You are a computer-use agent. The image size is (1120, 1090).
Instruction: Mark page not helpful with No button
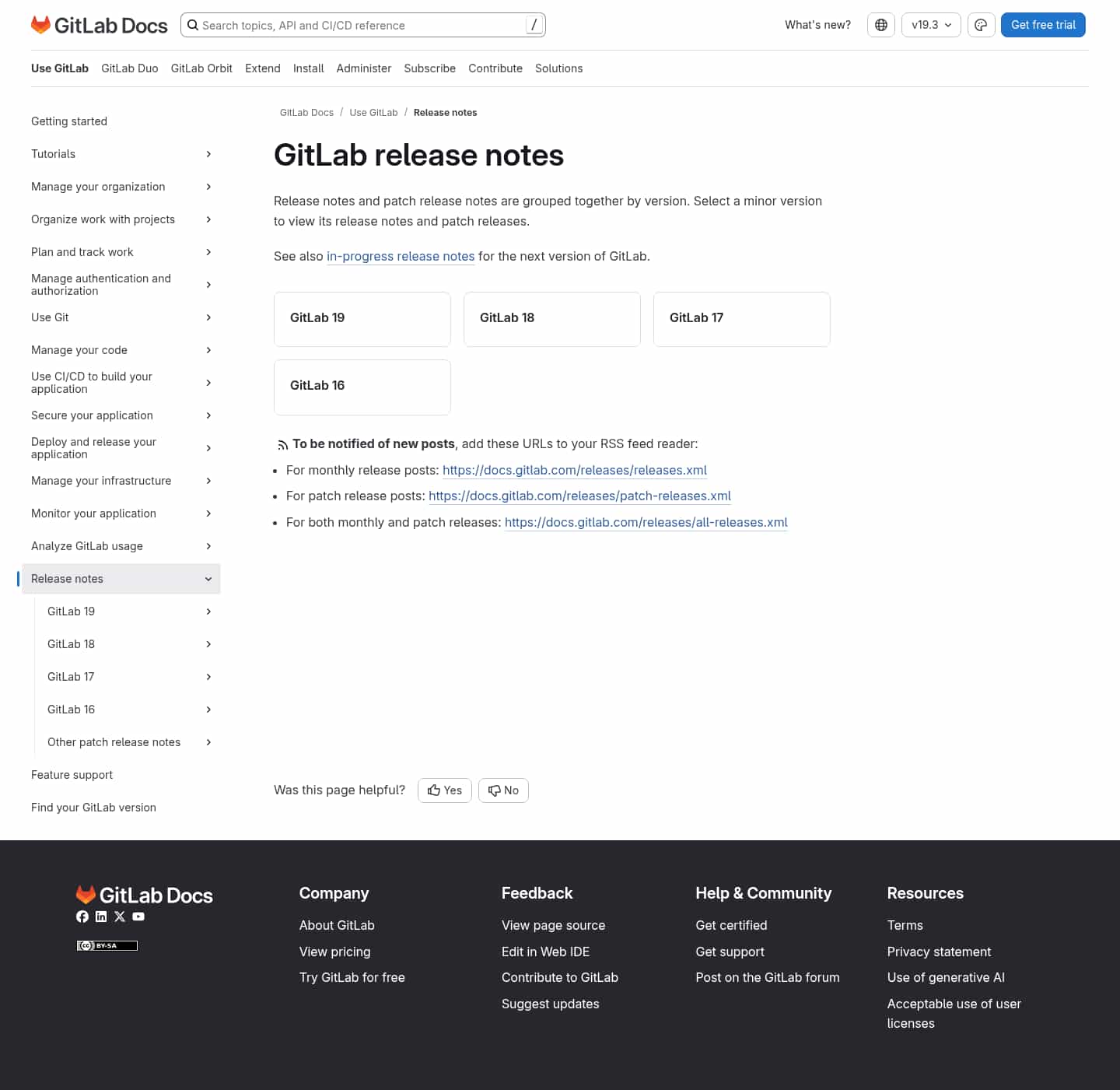(x=503, y=790)
